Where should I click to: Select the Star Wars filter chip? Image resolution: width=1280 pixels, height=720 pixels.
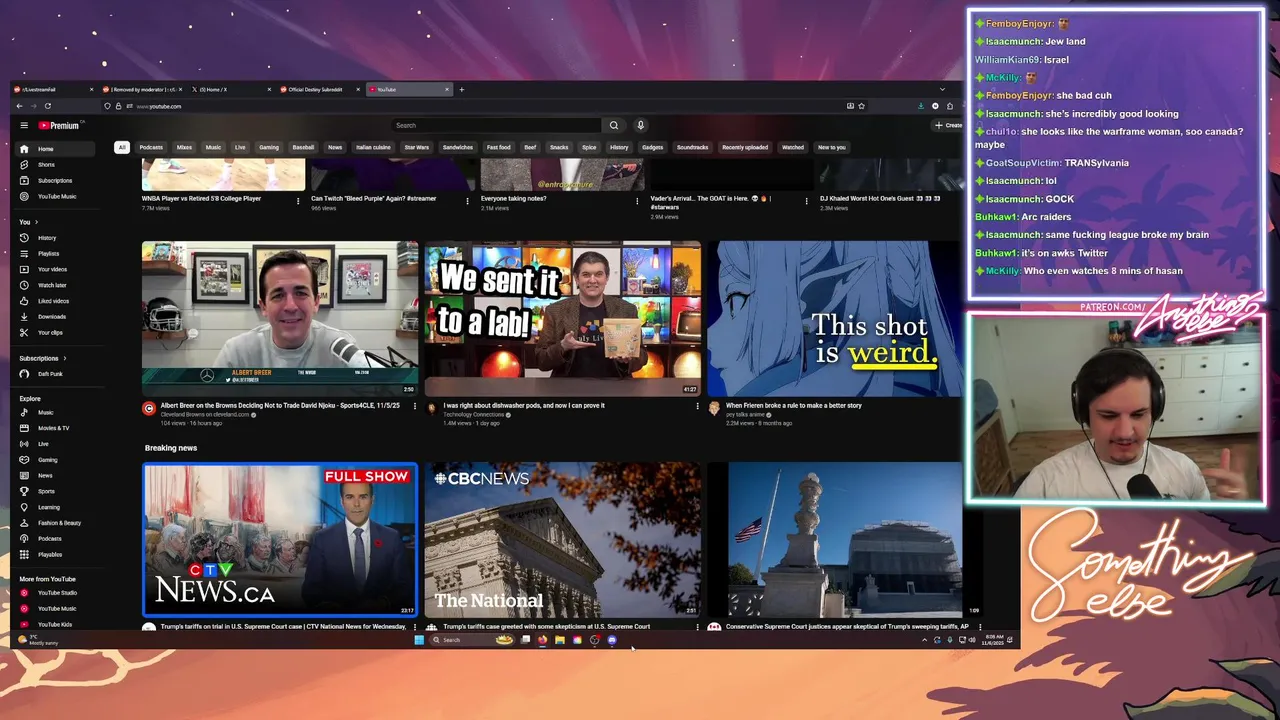pos(417,147)
